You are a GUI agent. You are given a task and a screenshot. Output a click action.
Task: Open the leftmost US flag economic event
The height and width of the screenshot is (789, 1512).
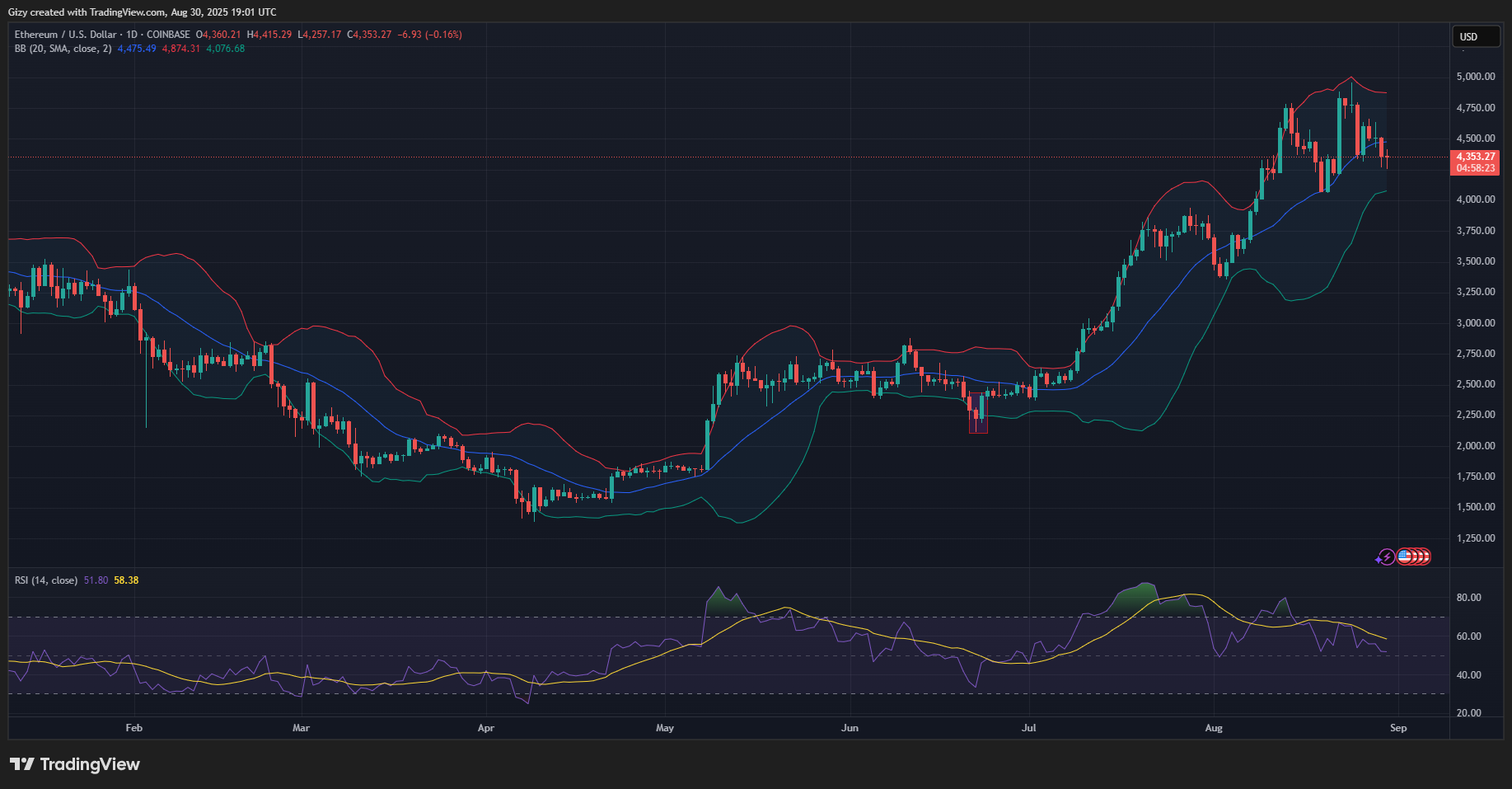click(1404, 557)
